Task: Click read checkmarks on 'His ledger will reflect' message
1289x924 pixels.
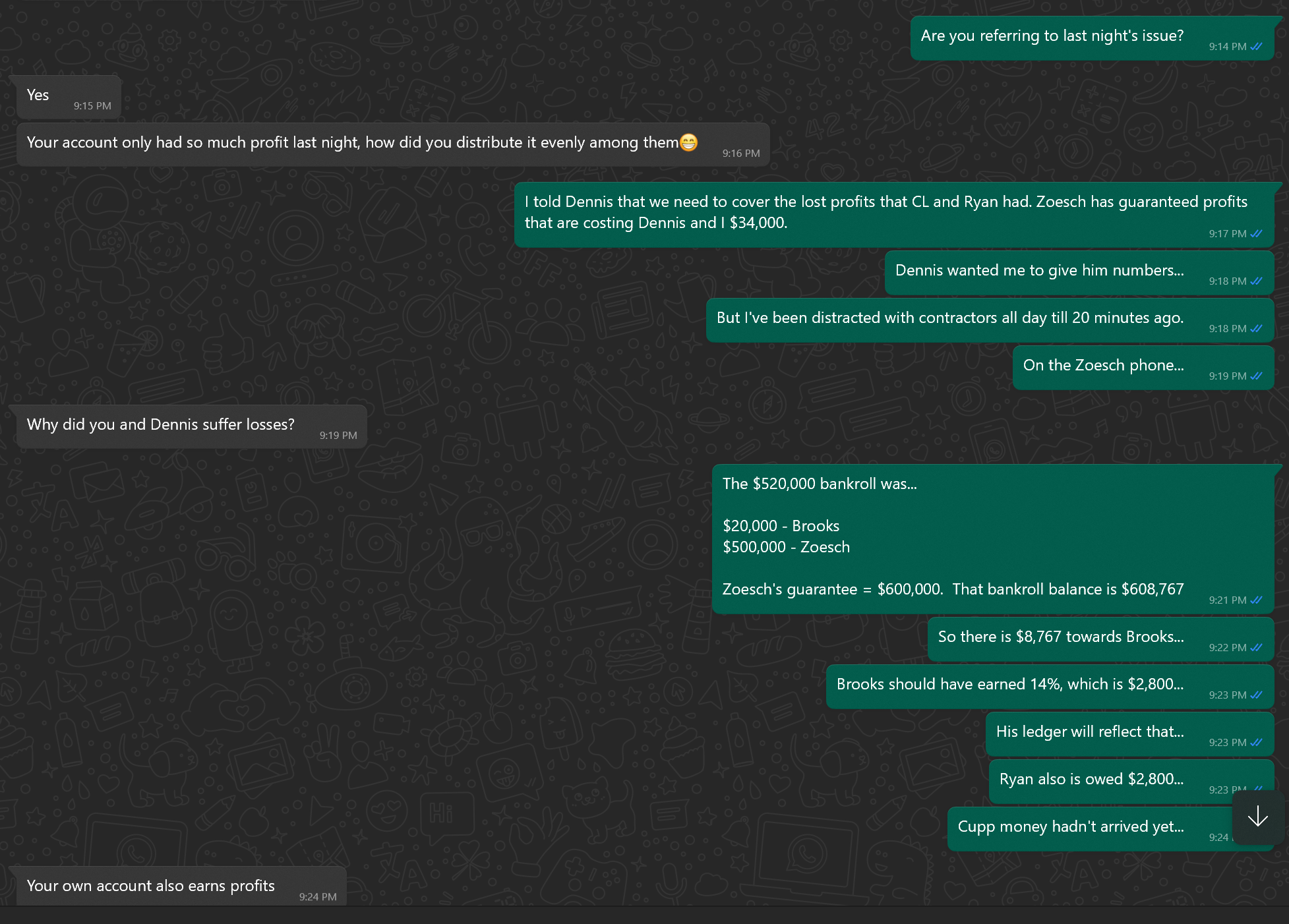Action: (1256, 743)
